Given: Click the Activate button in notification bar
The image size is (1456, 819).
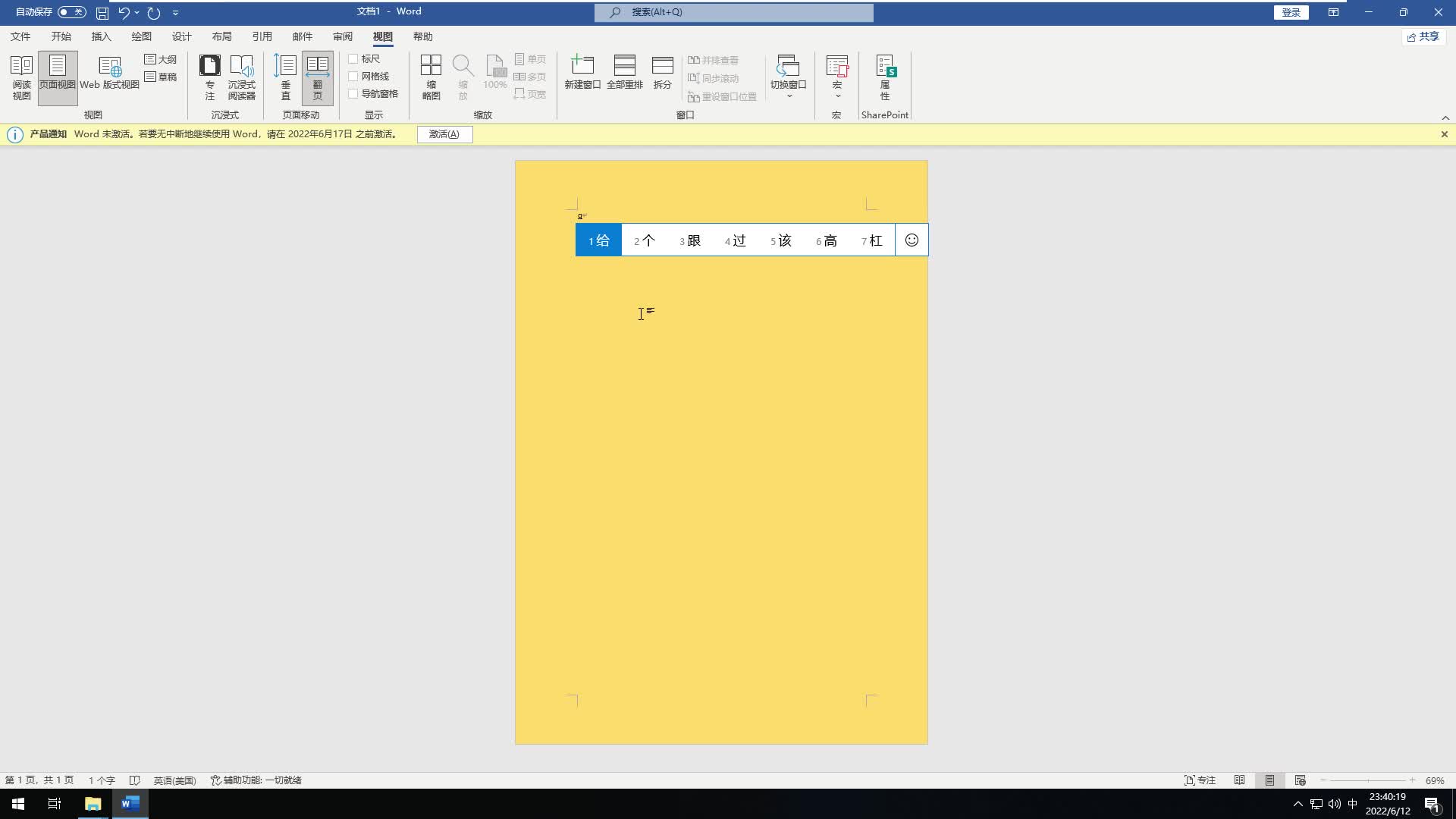Looking at the screenshot, I should pos(444,134).
